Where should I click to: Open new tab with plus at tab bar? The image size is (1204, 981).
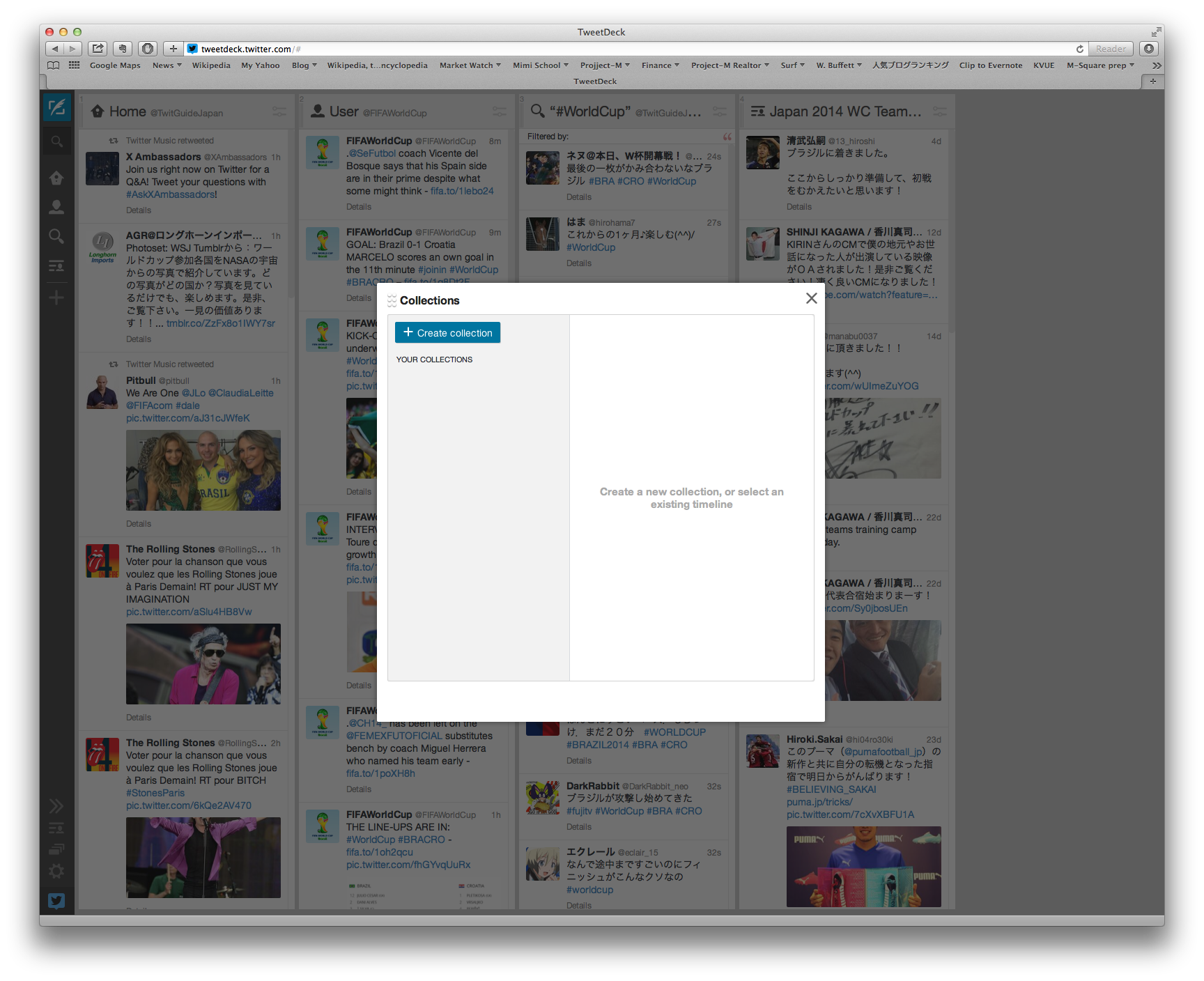pos(1152,82)
